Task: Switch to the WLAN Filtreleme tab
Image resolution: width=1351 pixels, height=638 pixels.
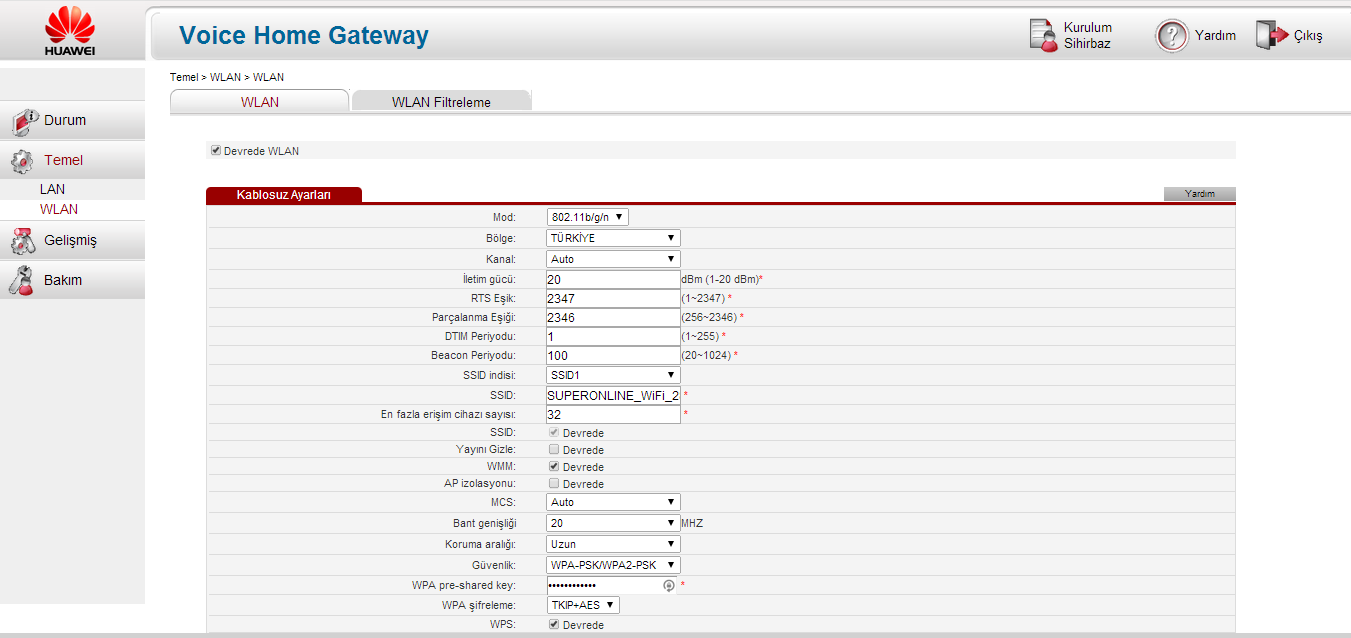Action: [x=441, y=102]
